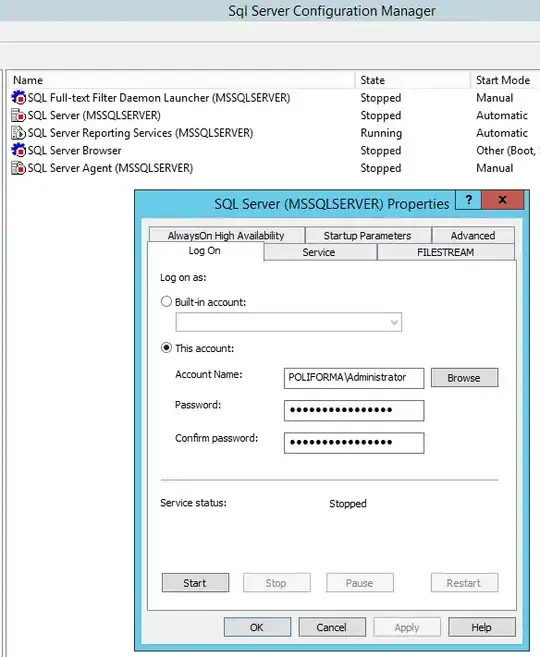Click the Password input field
Viewport: 540px width, 657px height.
click(x=354, y=410)
